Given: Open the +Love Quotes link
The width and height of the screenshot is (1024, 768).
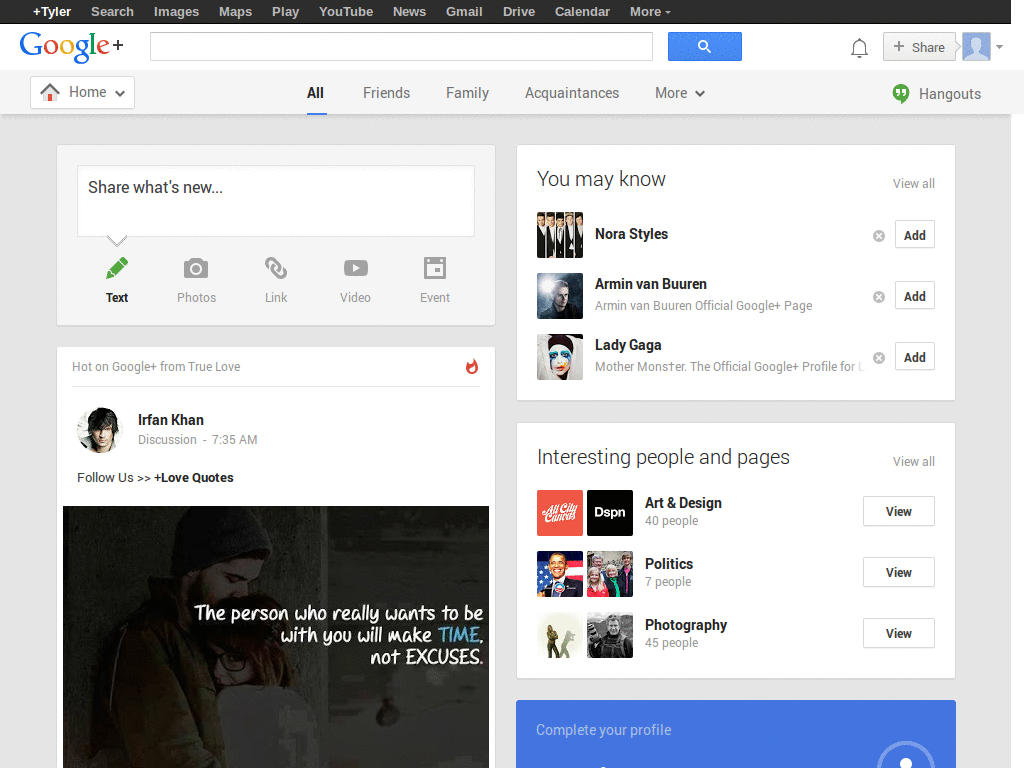Looking at the screenshot, I should pos(193,477).
